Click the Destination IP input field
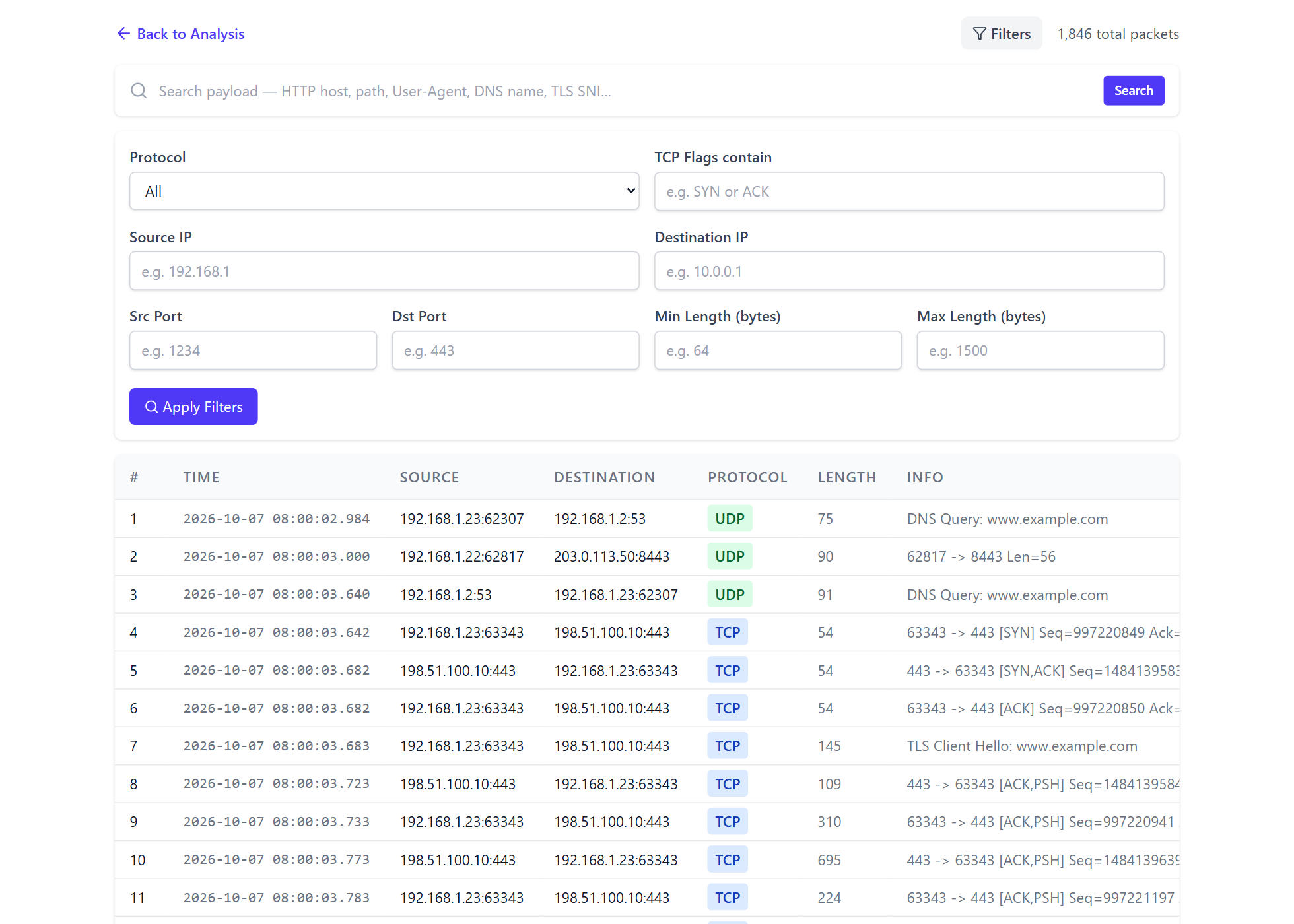 click(909, 271)
